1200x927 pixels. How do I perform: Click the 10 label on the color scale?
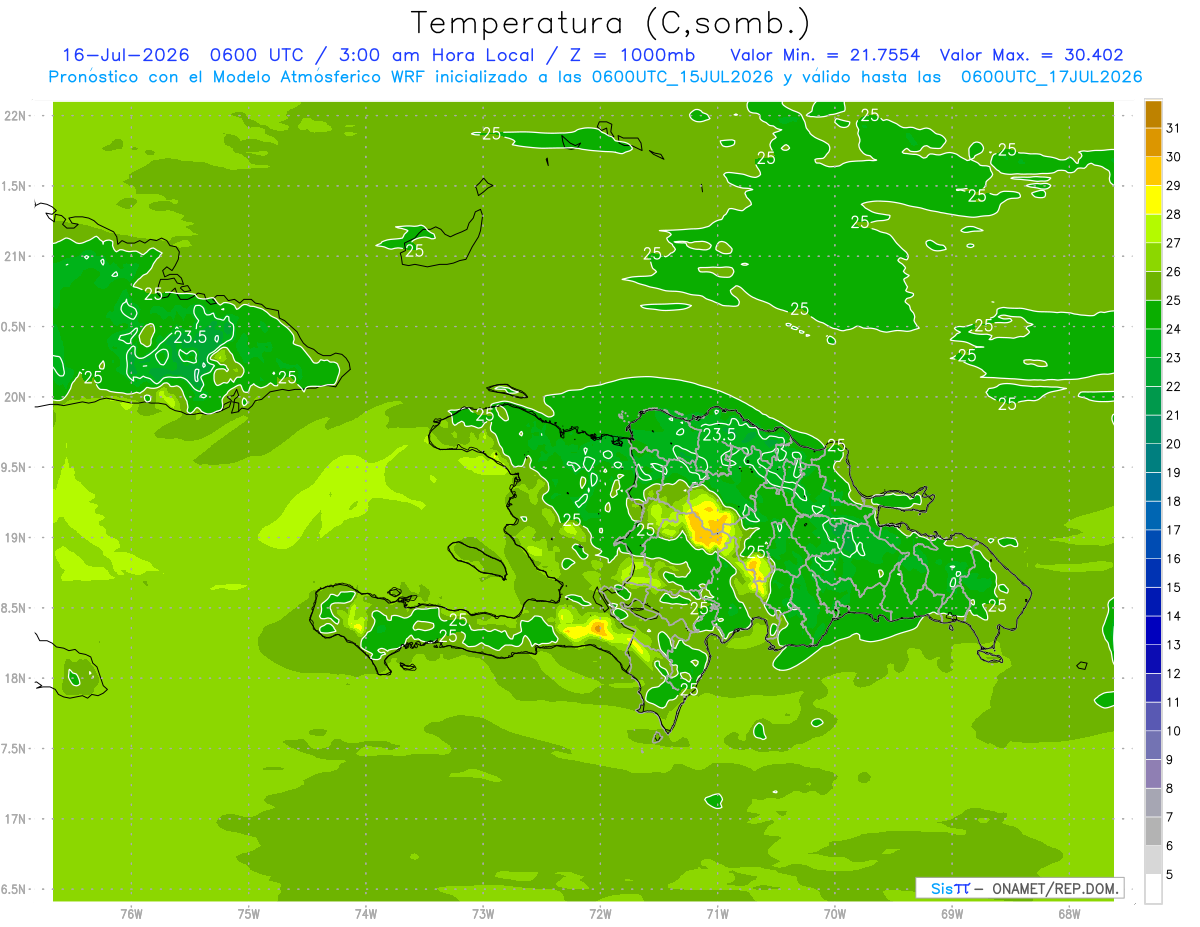[x=1173, y=732]
